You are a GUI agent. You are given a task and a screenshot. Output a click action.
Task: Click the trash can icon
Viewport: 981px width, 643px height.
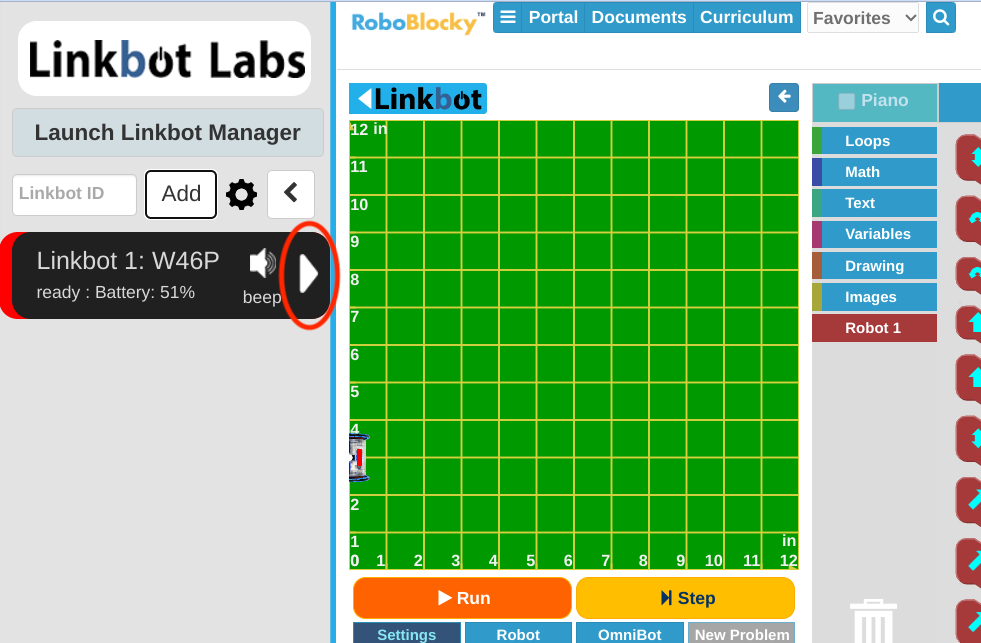point(872,621)
